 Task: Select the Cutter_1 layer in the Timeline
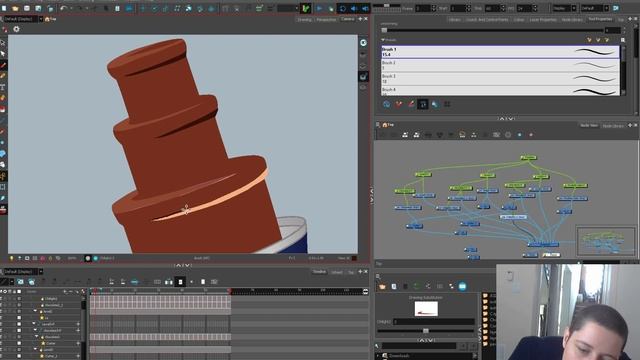(x=51, y=356)
